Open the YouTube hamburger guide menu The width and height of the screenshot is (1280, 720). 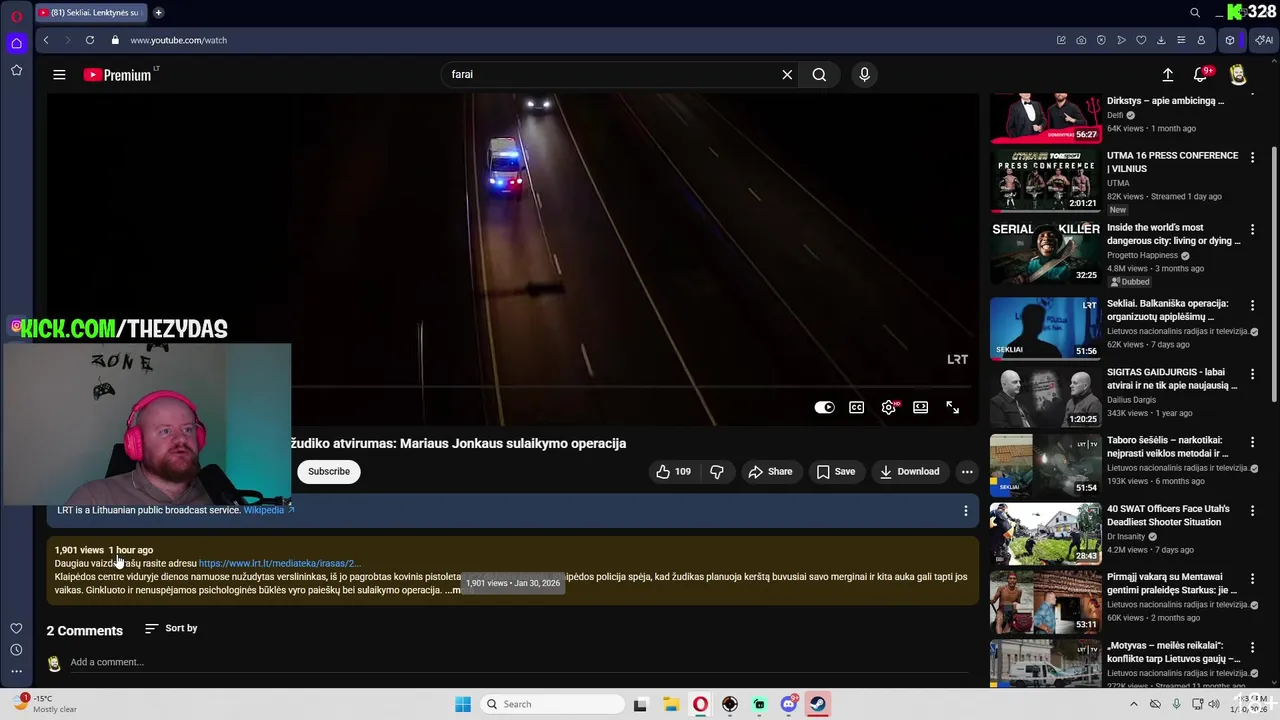(59, 75)
